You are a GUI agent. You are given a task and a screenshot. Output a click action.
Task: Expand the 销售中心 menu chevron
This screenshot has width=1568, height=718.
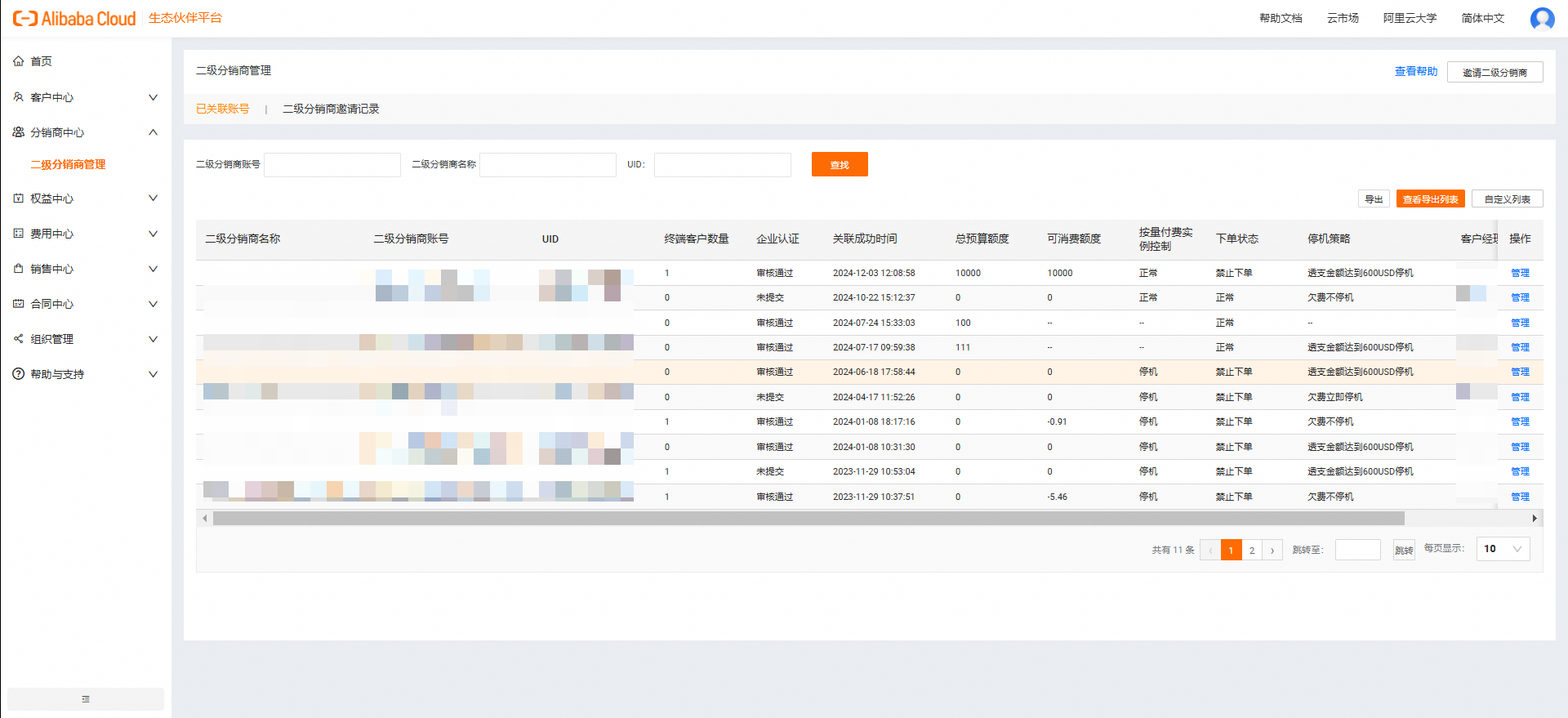pos(153,269)
